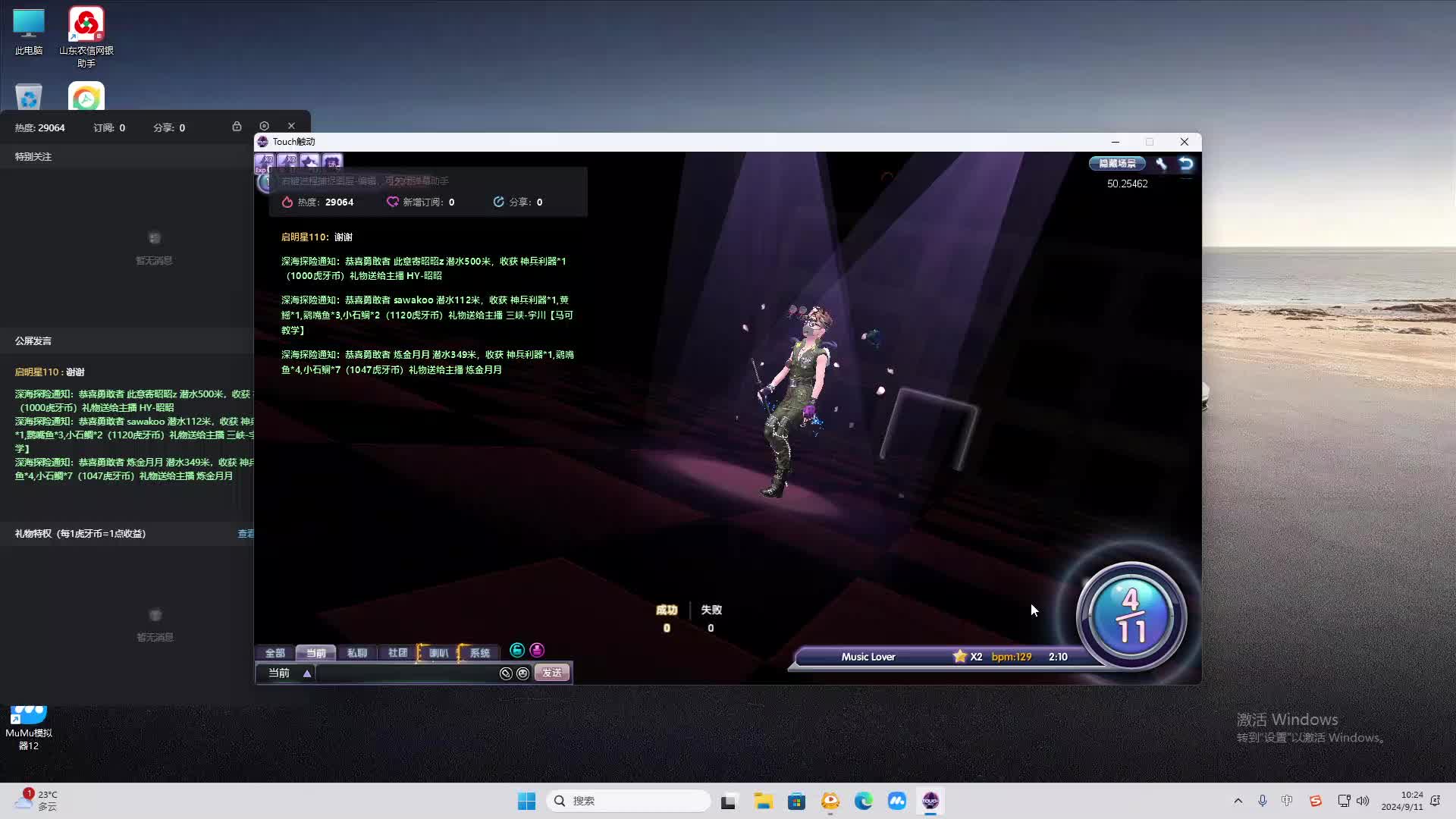The height and width of the screenshot is (819, 1456).
Task: Click the first Exp X2 buff icon
Action: point(265,162)
